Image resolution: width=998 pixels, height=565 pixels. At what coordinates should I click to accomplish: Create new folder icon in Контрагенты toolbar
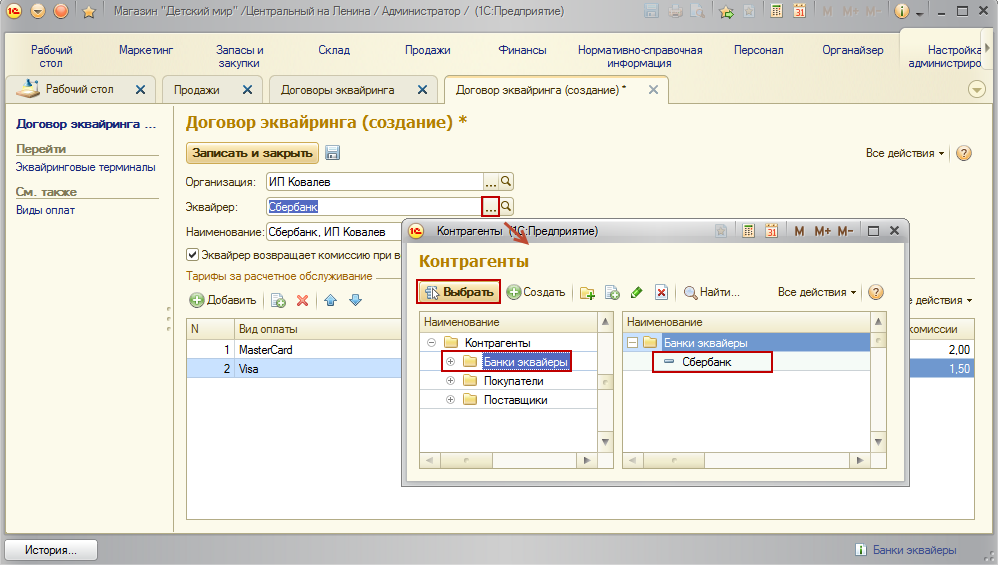[587, 293]
